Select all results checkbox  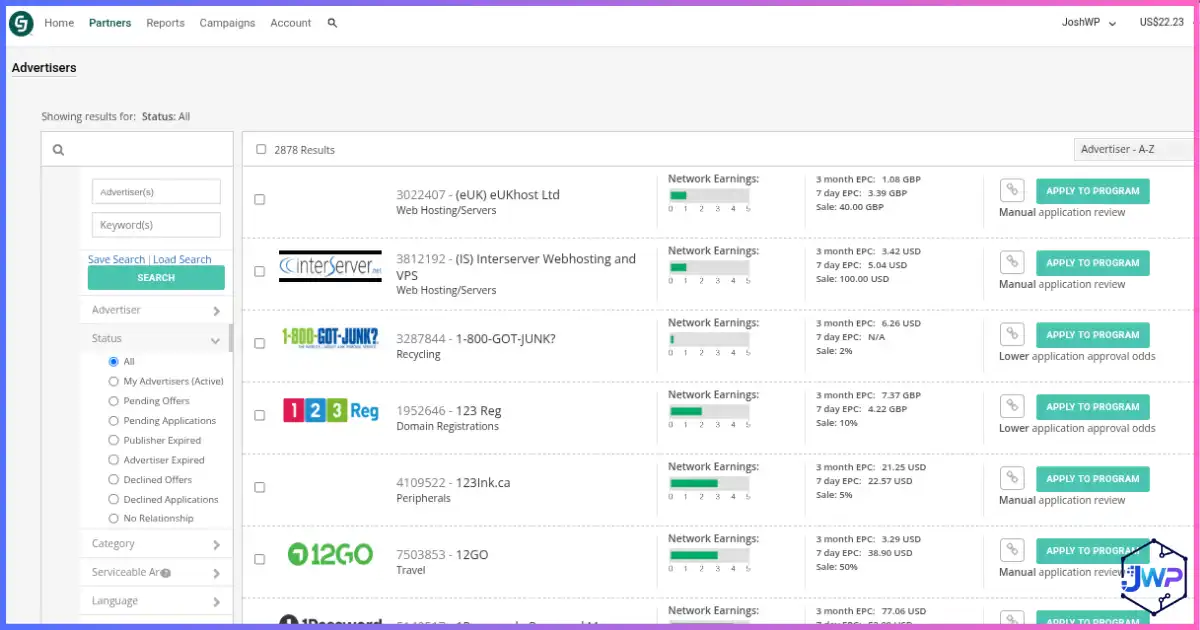click(261, 149)
